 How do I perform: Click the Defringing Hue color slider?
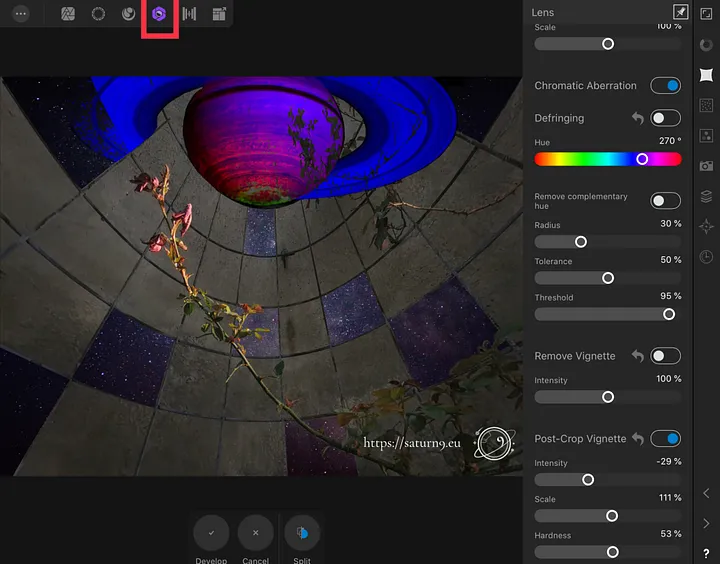pyautogui.click(x=607, y=159)
